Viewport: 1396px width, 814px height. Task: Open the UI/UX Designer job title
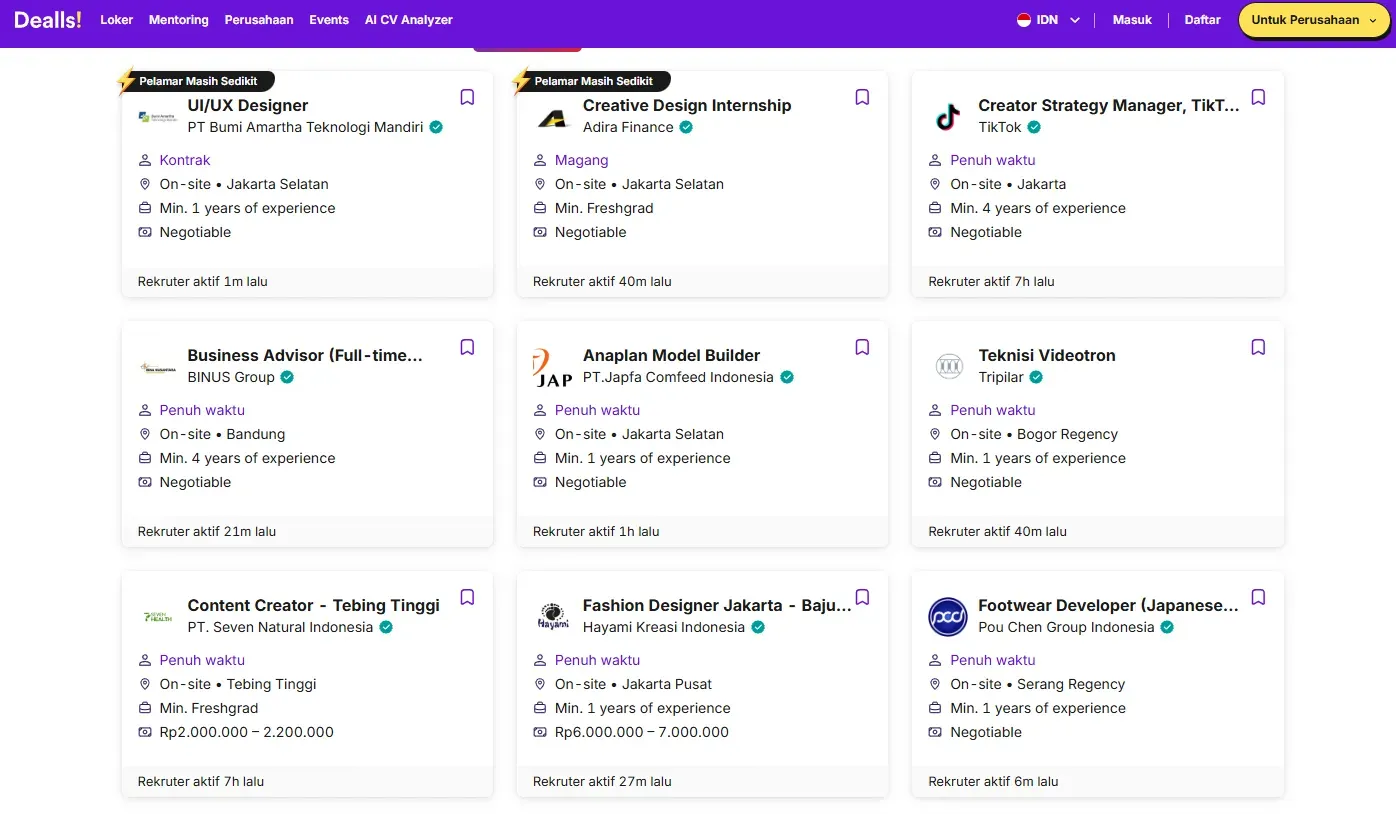pos(248,105)
